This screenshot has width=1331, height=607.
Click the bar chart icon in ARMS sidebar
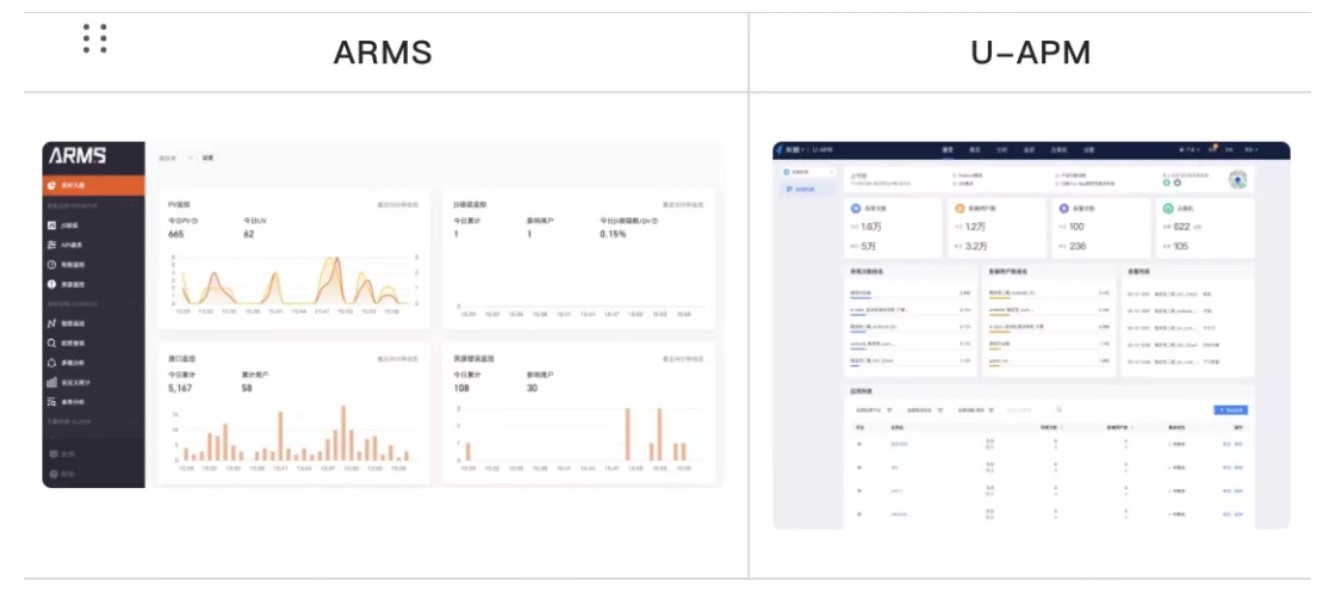pos(51,382)
